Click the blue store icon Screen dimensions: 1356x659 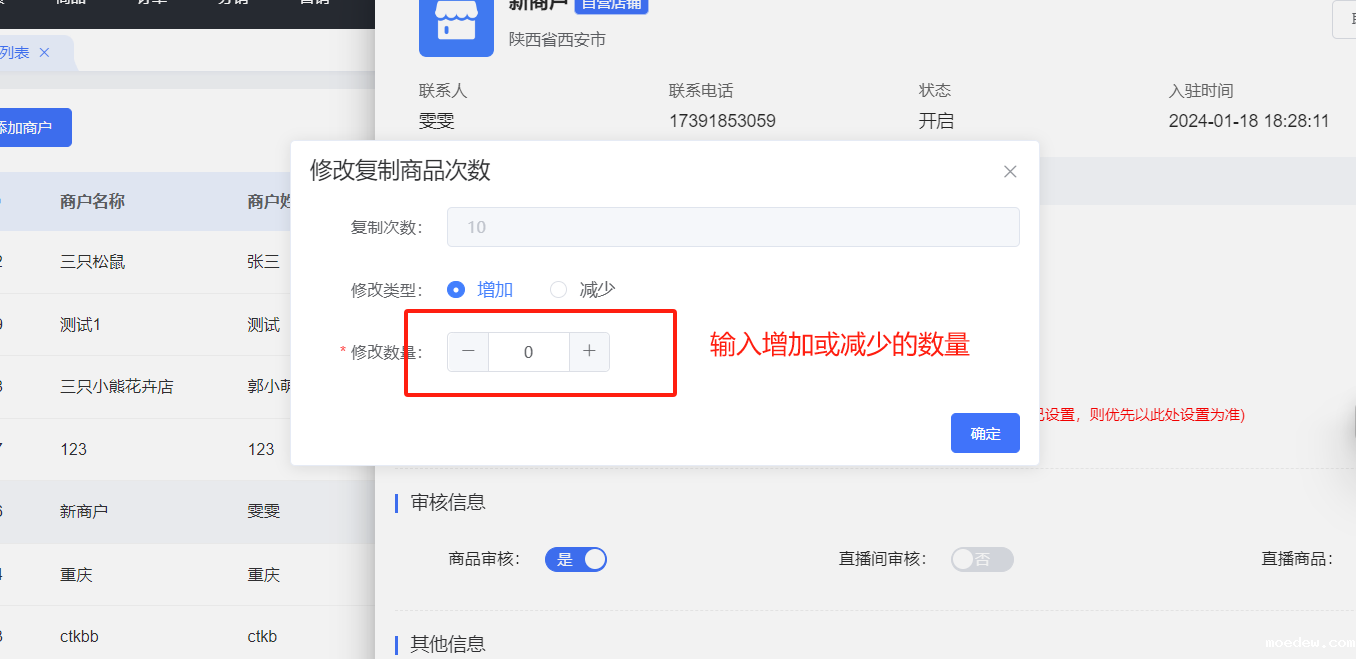click(456, 26)
